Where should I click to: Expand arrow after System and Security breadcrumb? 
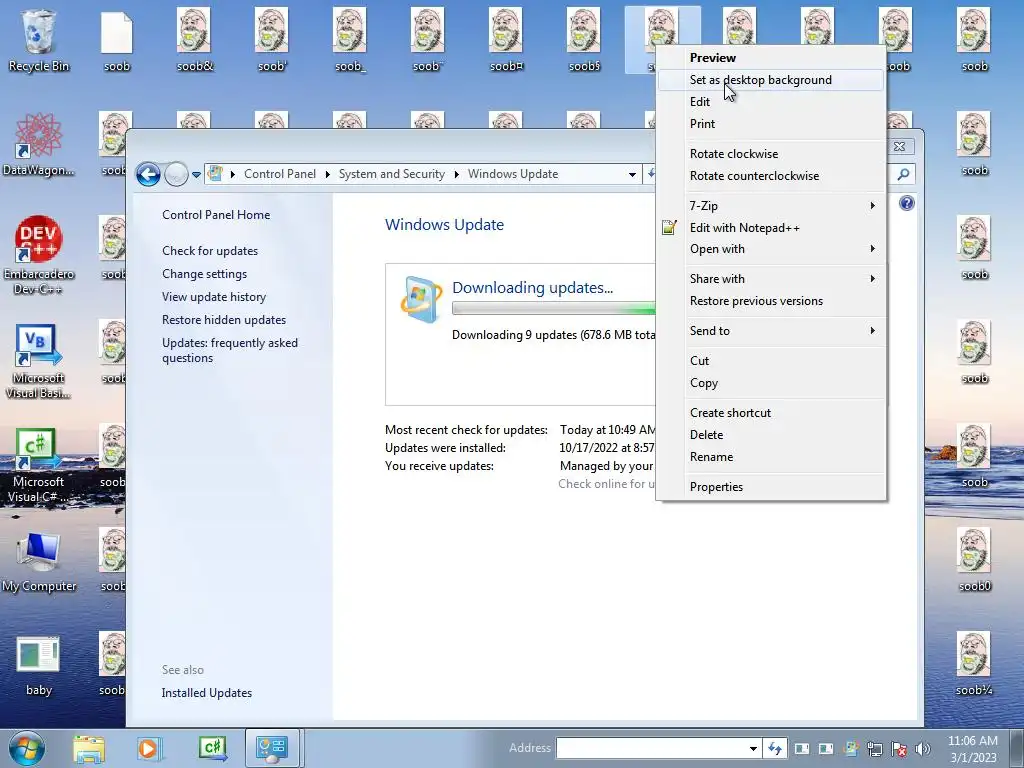456,174
